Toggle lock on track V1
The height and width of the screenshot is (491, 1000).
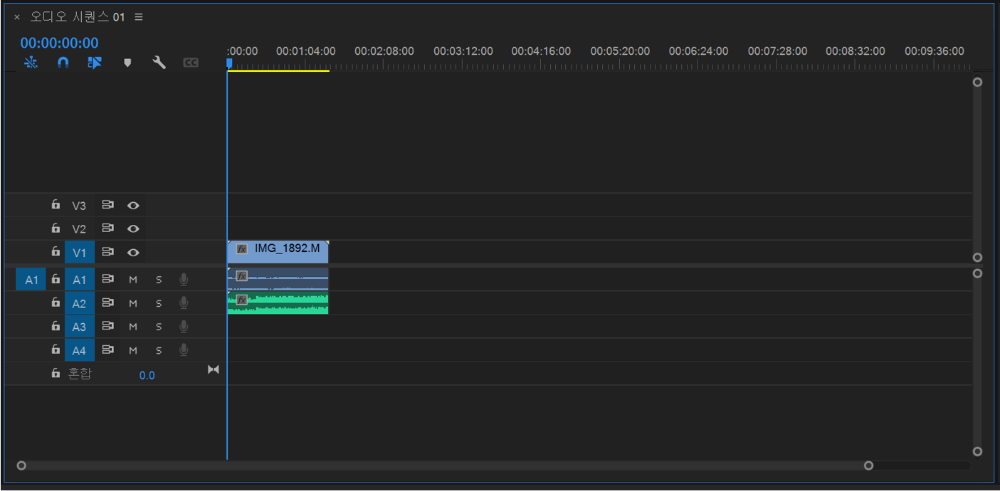click(x=56, y=251)
